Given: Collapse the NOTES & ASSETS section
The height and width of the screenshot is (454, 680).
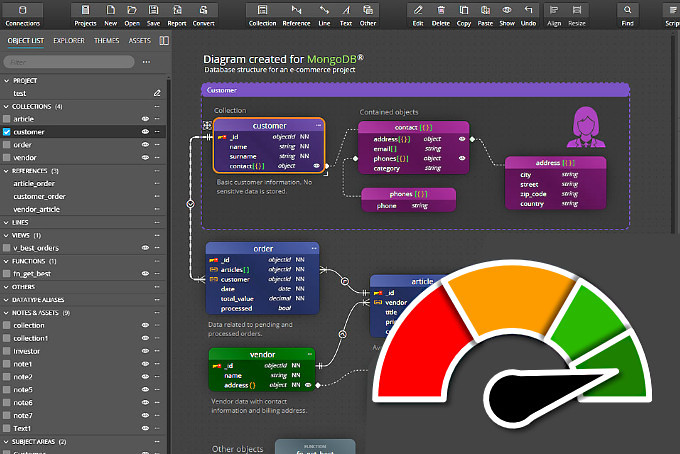Looking at the screenshot, I should [6, 313].
